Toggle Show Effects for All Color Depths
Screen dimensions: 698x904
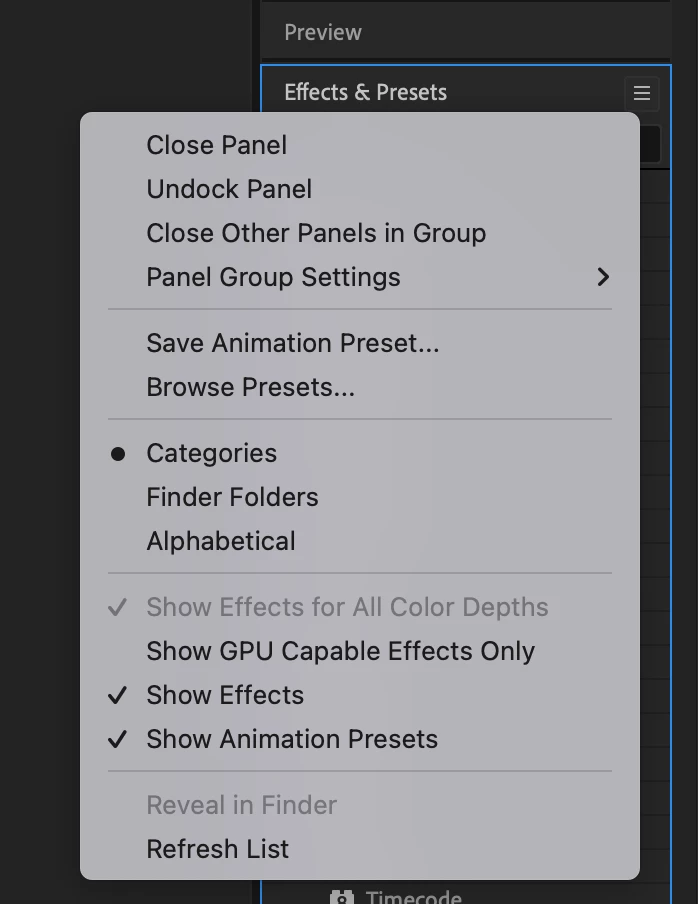point(347,607)
